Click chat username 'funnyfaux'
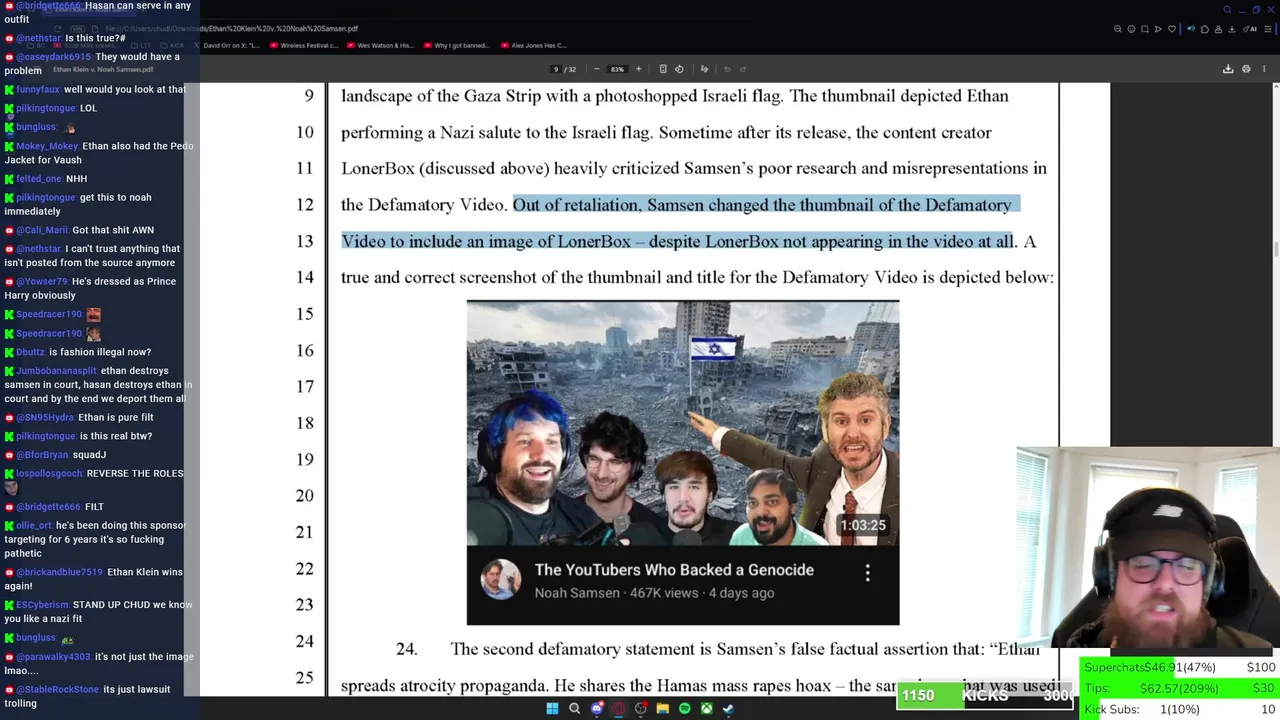The width and height of the screenshot is (1280, 720). tap(38, 89)
